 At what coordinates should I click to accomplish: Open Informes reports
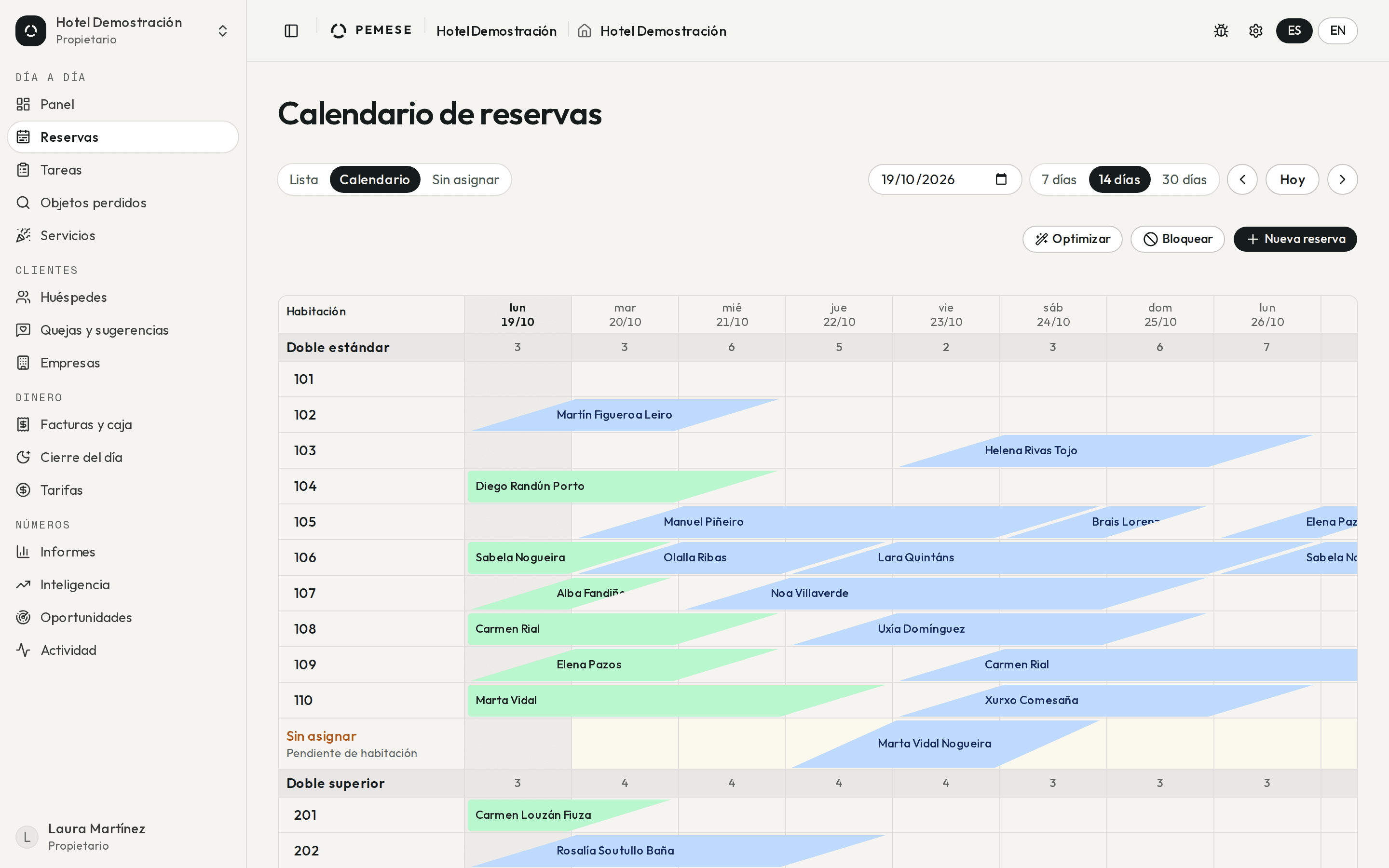pos(123,552)
